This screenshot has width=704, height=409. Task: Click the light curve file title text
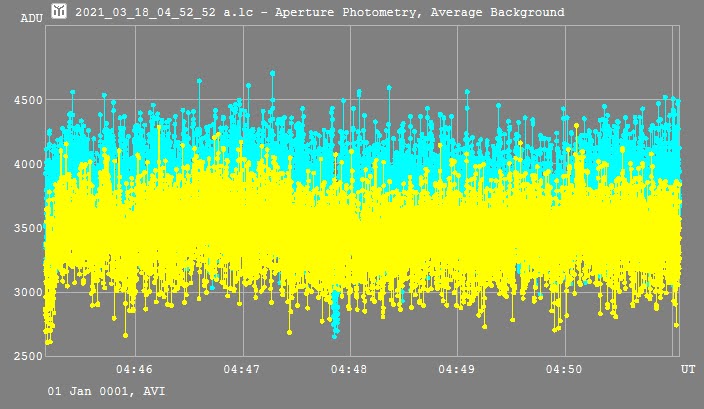click(x=320, y=12)
